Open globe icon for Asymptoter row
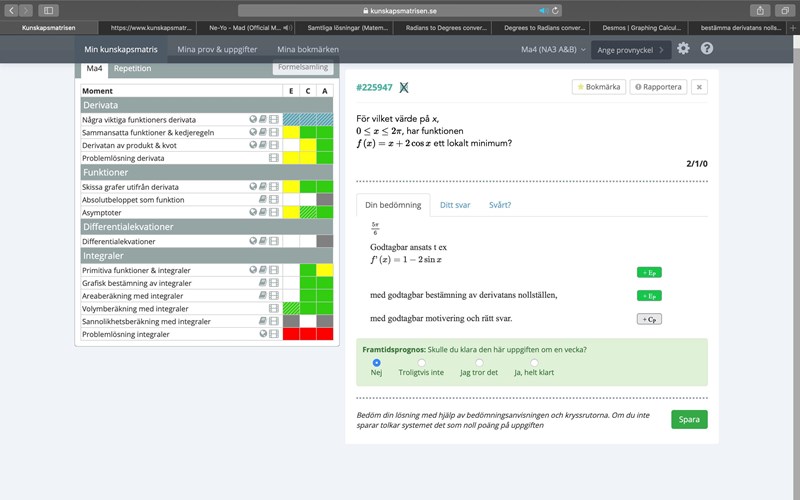Screen dimensions: 800x500 pos(253,213)
